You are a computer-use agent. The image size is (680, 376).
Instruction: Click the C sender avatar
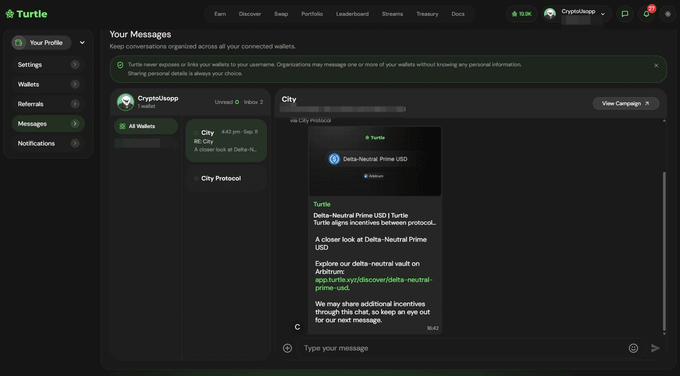[297, 327]
